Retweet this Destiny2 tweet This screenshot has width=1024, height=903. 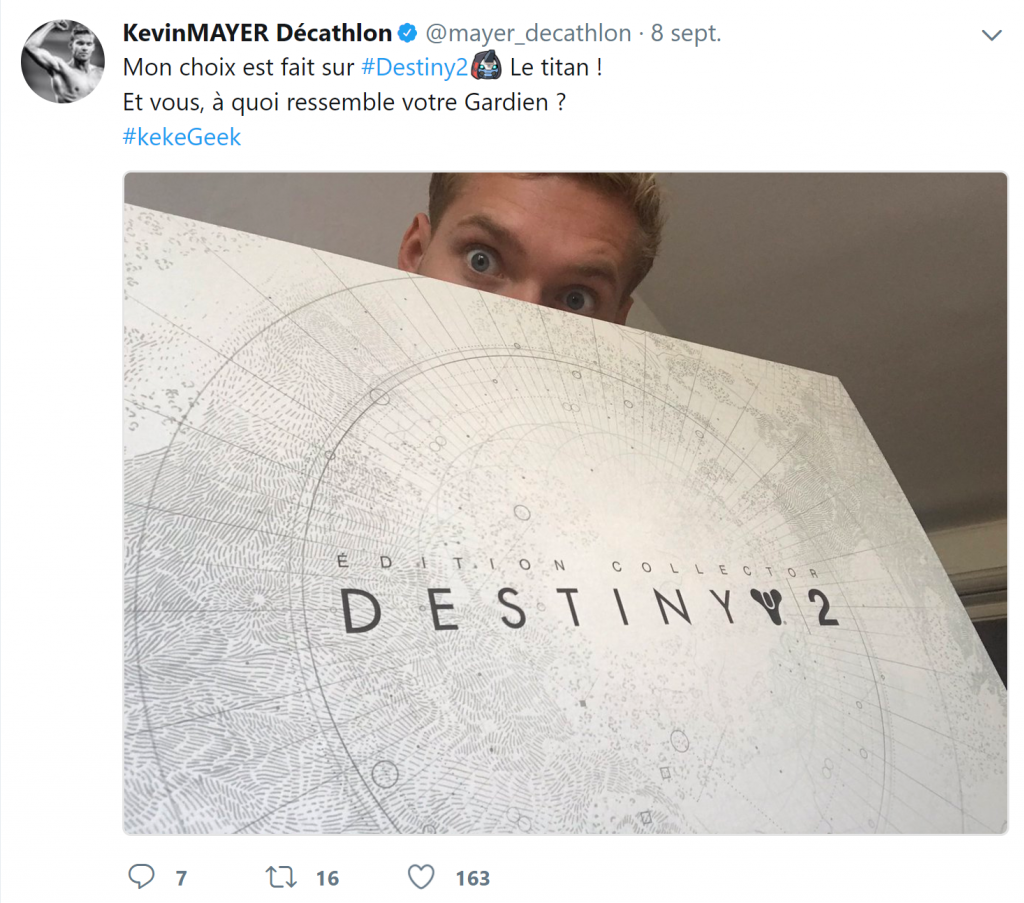tap(281, 877)
